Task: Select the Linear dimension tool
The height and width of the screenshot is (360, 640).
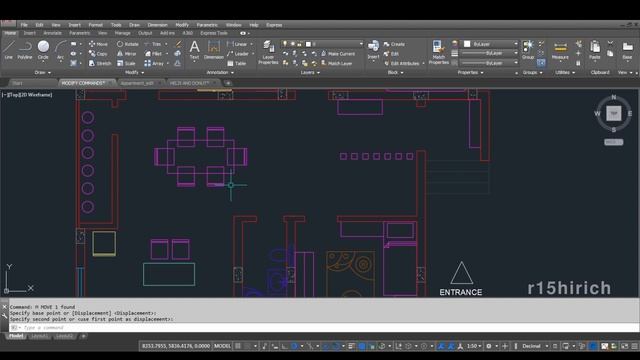Action: 237,44
